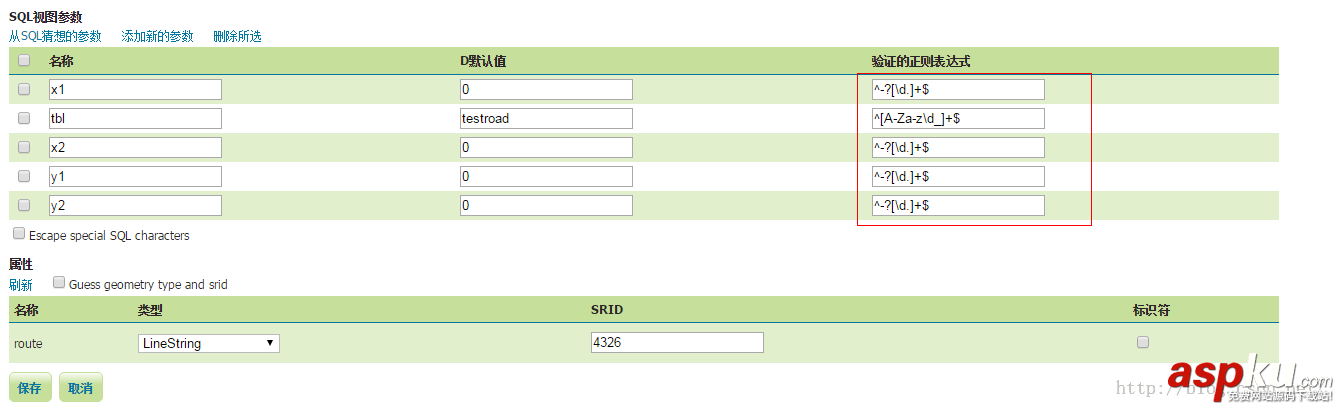Focus the default value field for y1
The height and width of the screenshot is (408, 1338).
pos(546,176)
